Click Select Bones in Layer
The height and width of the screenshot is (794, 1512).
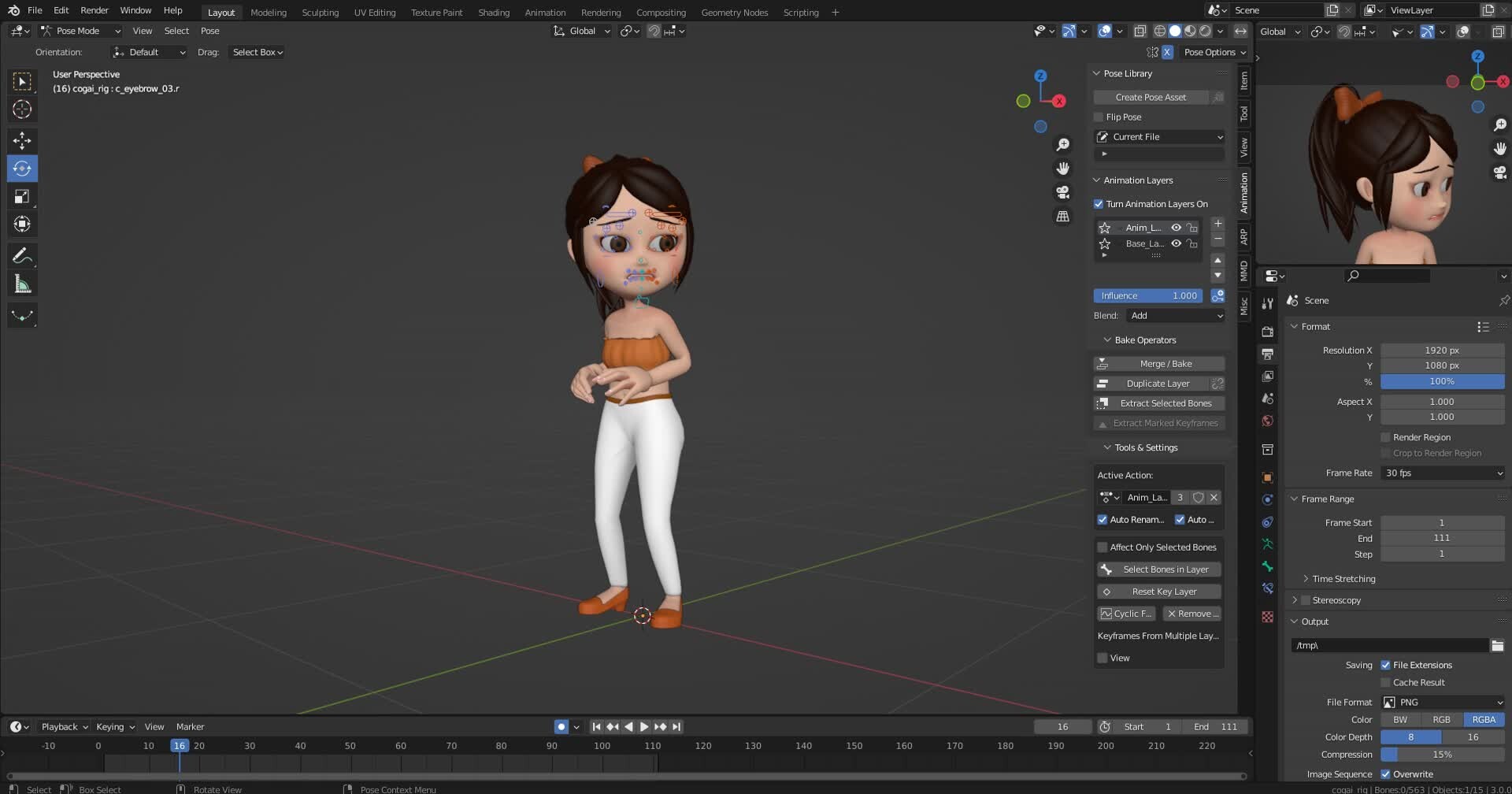tap(1158, 569)
